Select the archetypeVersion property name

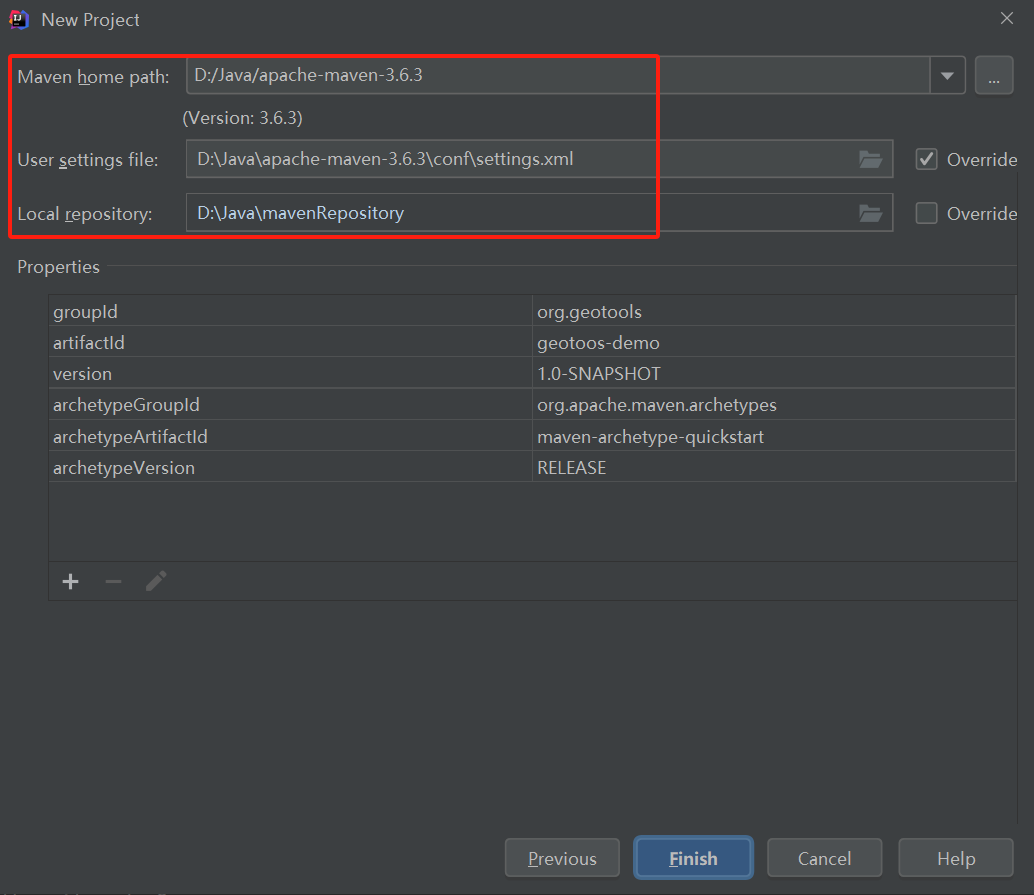pos(124,468)
